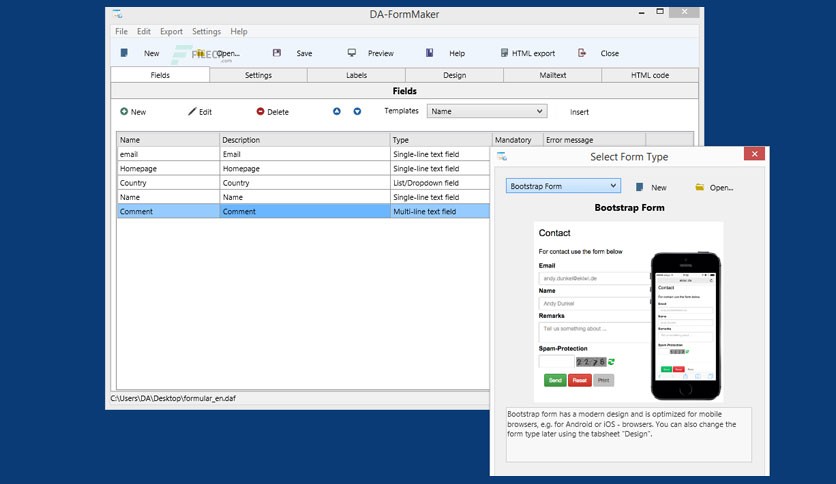Click the Description column header

(x=304, y=140)
